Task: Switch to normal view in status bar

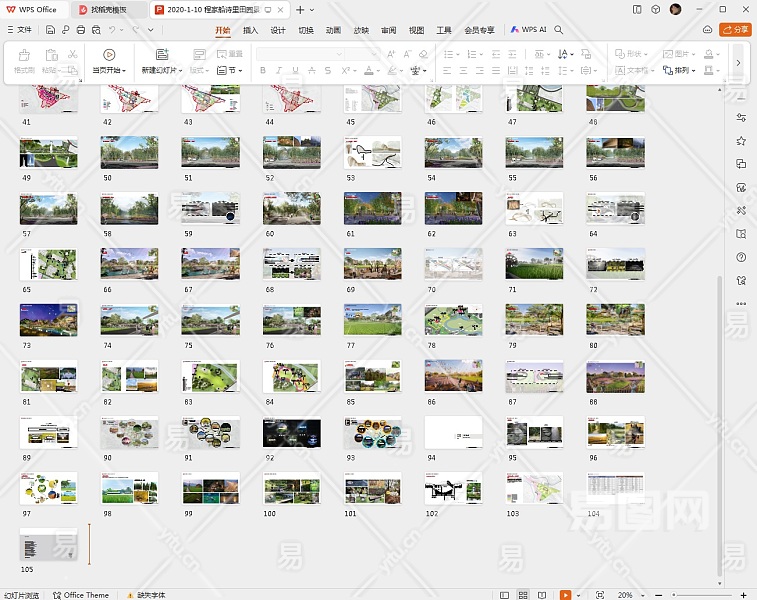Action: [506, 595]
